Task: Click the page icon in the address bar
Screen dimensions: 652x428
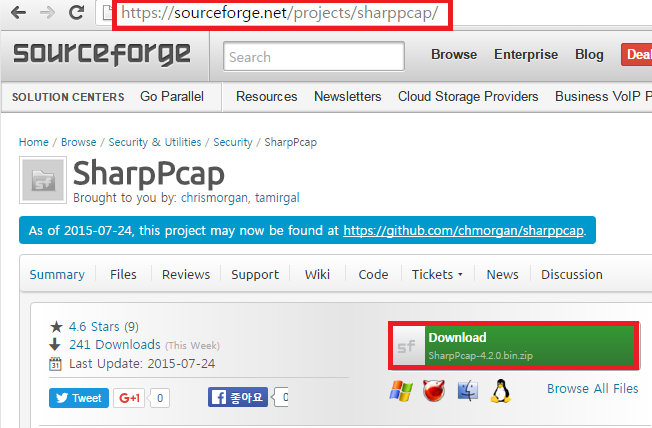Action: pos(107,12)
